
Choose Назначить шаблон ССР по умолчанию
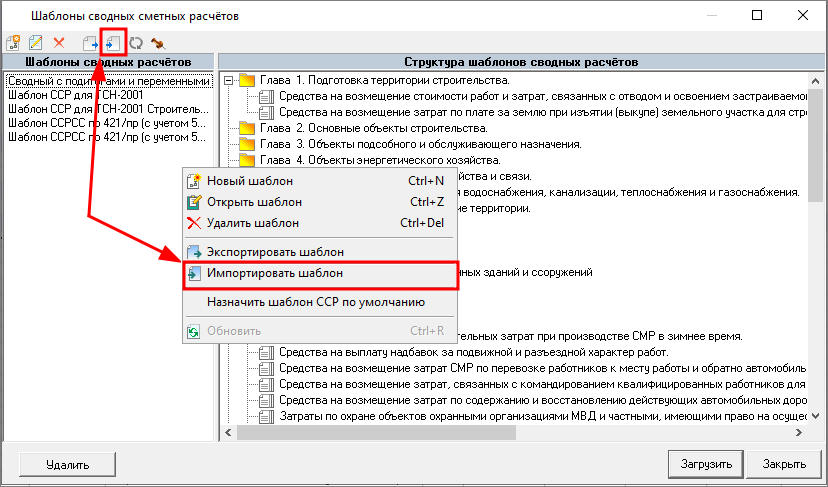click(318, 302)
